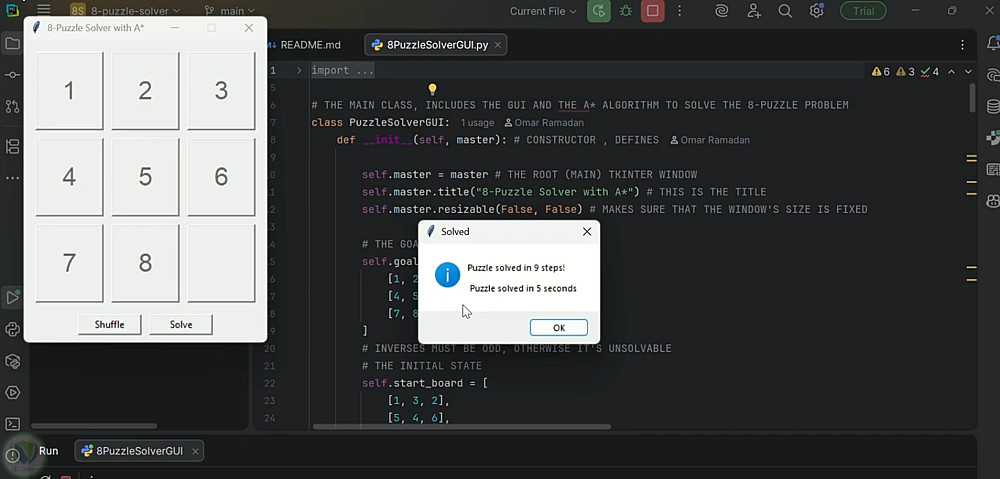Open the 8-puzzle-solver project dropdown
Image resolution: width=1000 pixels, height=479 pixels.
click(126, 11)
